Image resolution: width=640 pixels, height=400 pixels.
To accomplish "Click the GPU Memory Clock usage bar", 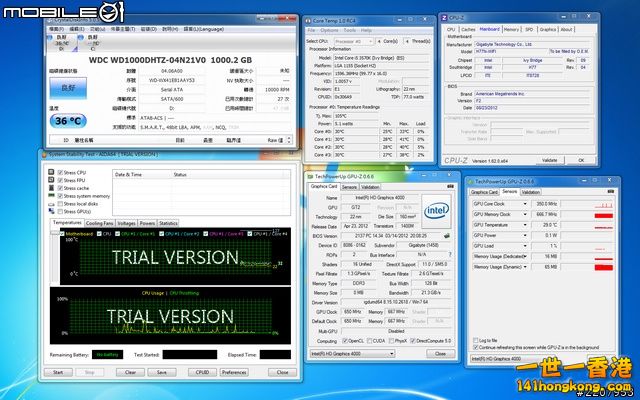I will click(x=604, y=215).
